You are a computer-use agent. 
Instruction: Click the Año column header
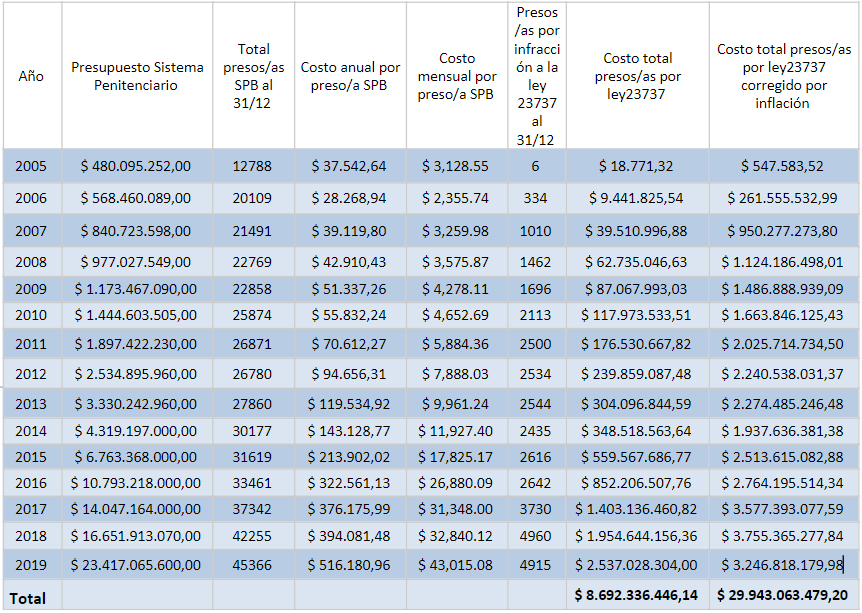[x=32, y=76]
